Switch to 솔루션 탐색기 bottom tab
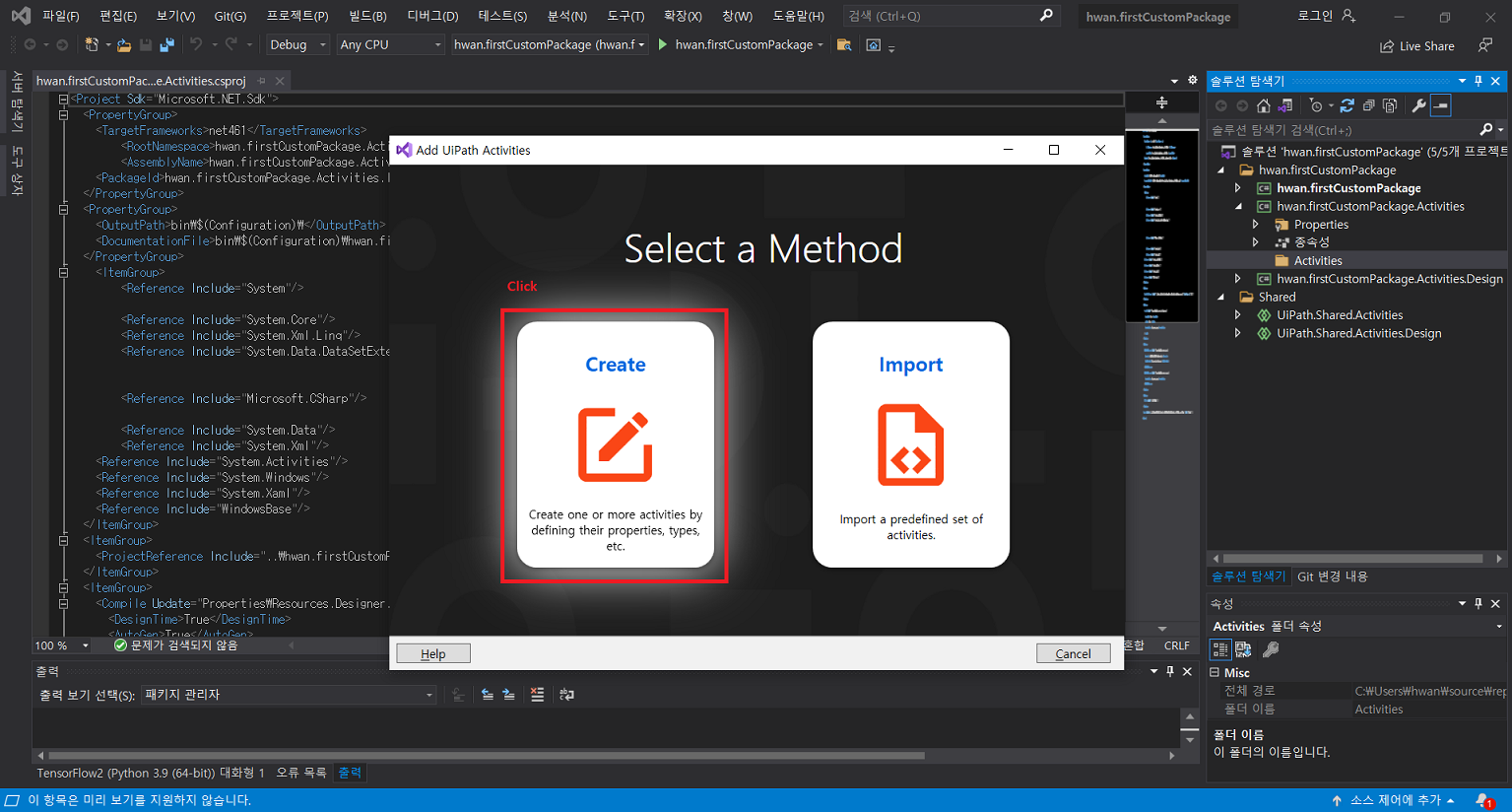 (x=1248, y=576)
